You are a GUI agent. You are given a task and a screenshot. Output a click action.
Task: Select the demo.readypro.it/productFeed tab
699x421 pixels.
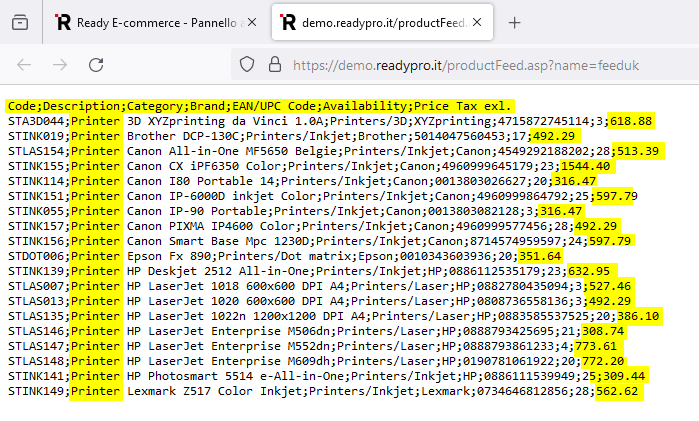pyautogui.click(x=382, y=23)
